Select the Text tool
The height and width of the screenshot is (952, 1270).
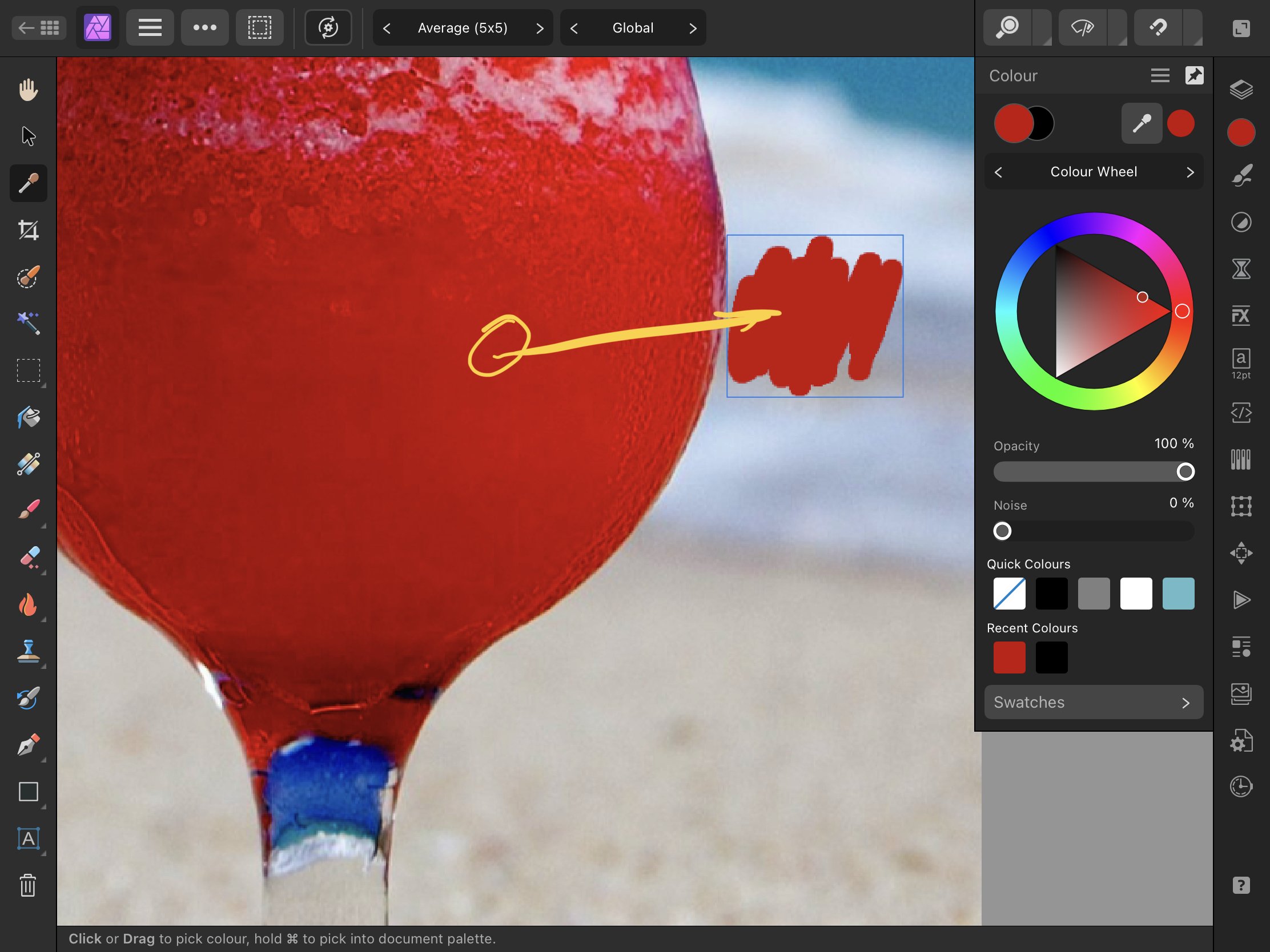coord(28,838)
